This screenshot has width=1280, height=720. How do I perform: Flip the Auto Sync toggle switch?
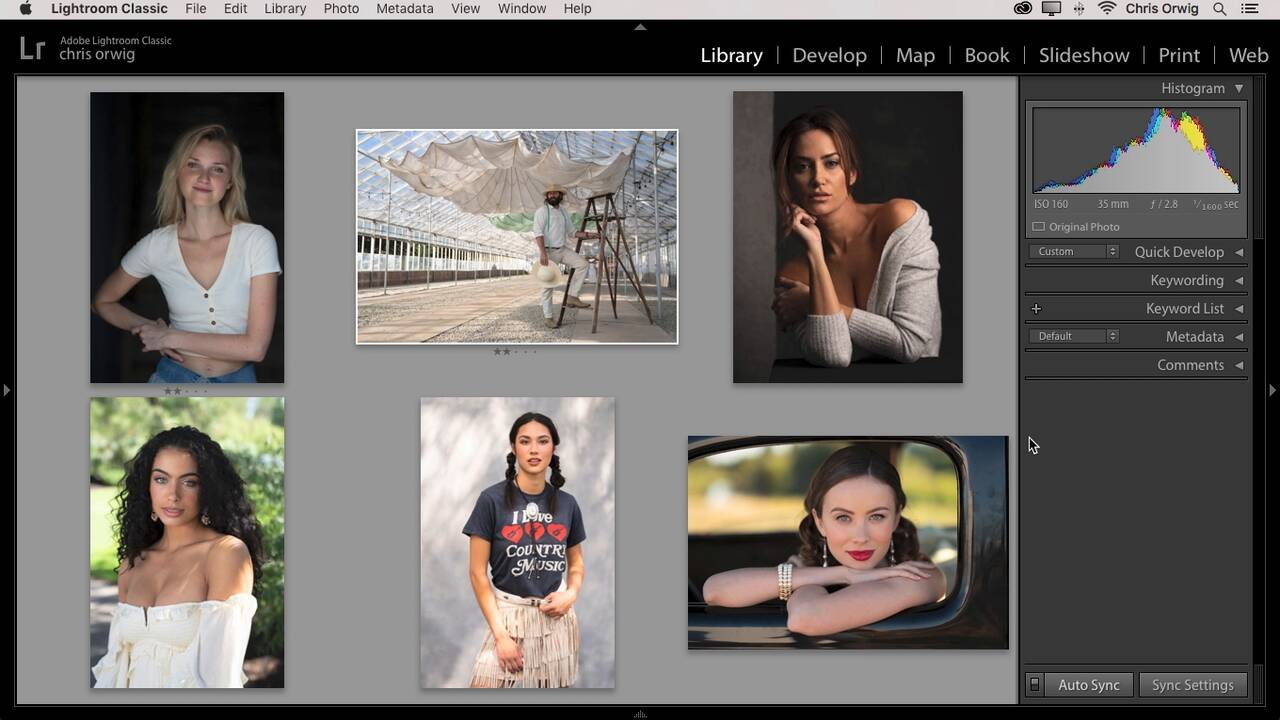[x=1035, y=685]
